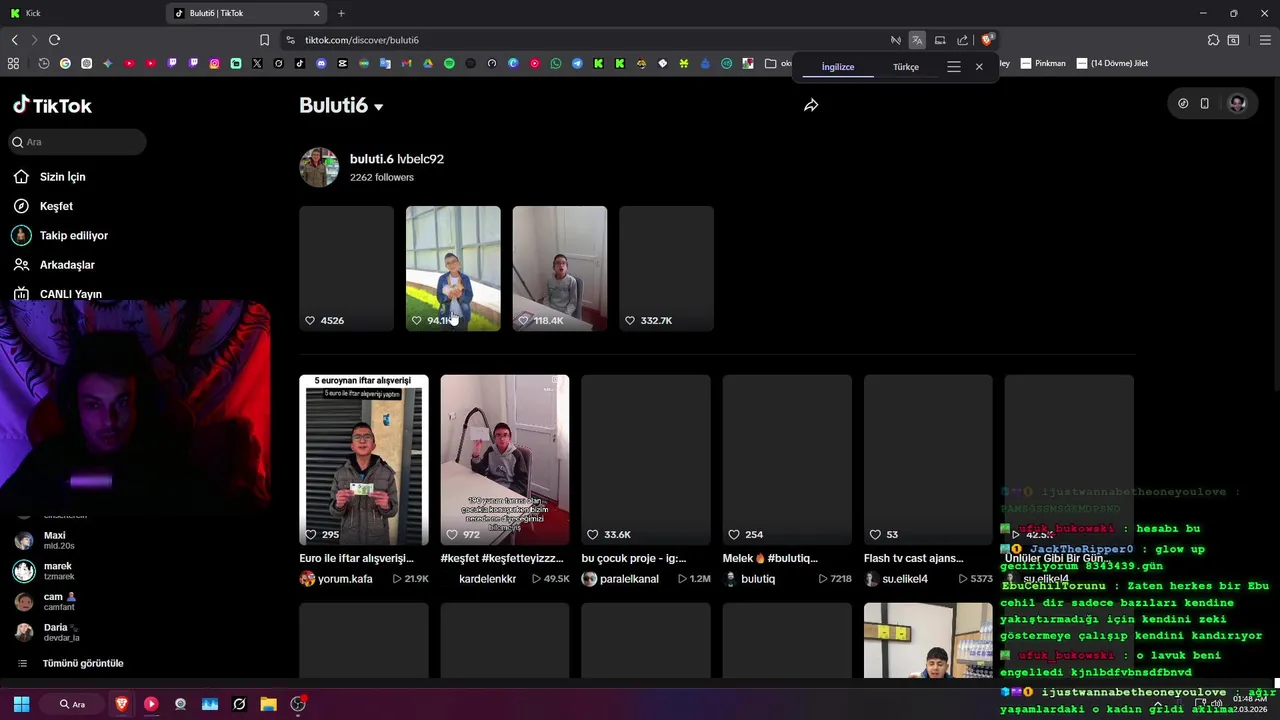Open the Extensions puzzle icon

pos(1213,40)
